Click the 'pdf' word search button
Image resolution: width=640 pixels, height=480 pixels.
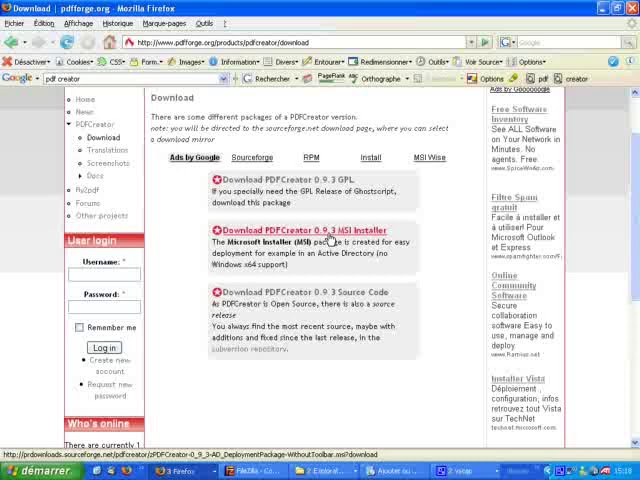537,78
